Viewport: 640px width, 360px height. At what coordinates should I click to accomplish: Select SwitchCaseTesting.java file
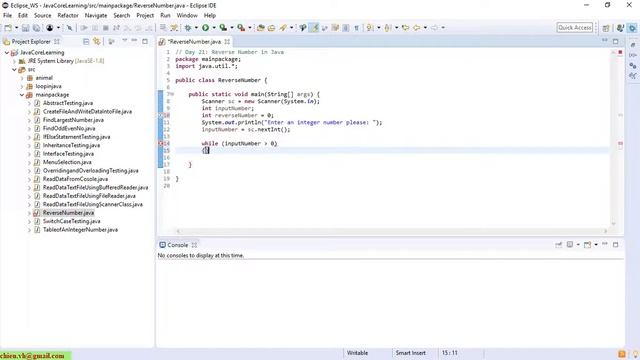coord(71,221)
